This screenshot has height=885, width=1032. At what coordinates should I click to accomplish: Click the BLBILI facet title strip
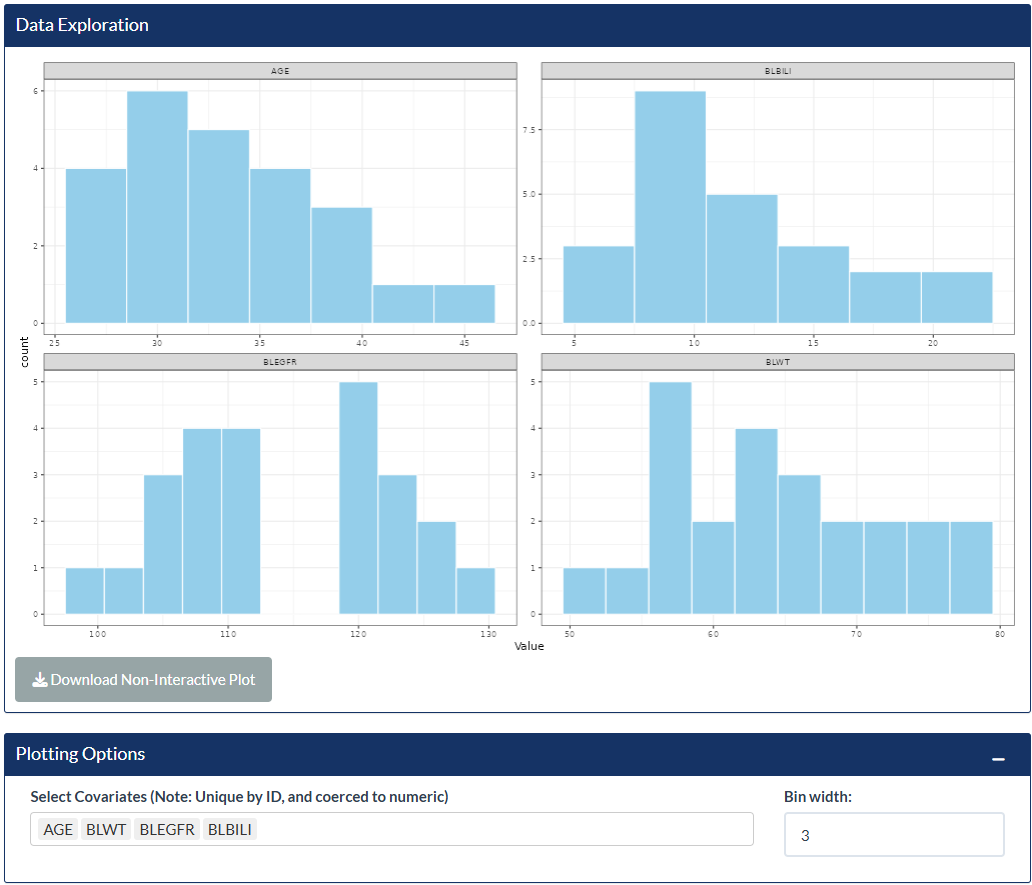[777, 71]
